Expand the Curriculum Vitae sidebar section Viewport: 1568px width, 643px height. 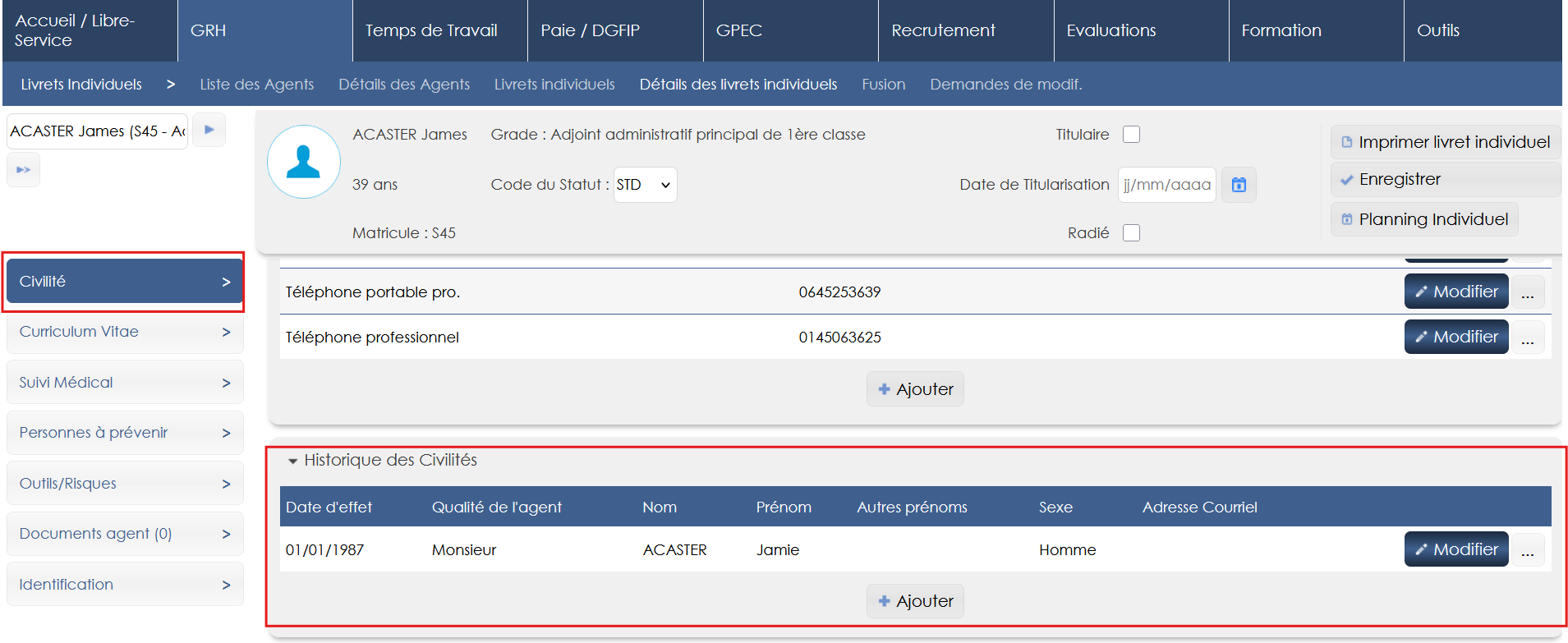coord(125,332)
